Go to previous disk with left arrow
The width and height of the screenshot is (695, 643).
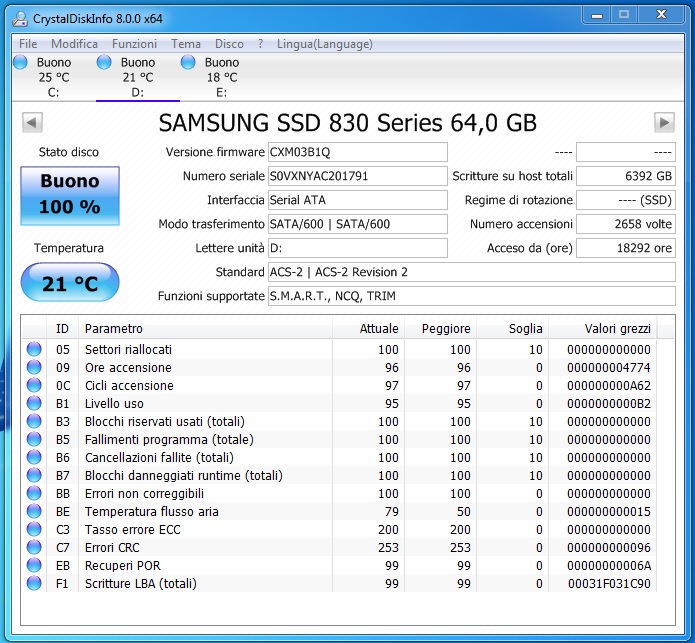click(32, 122)
